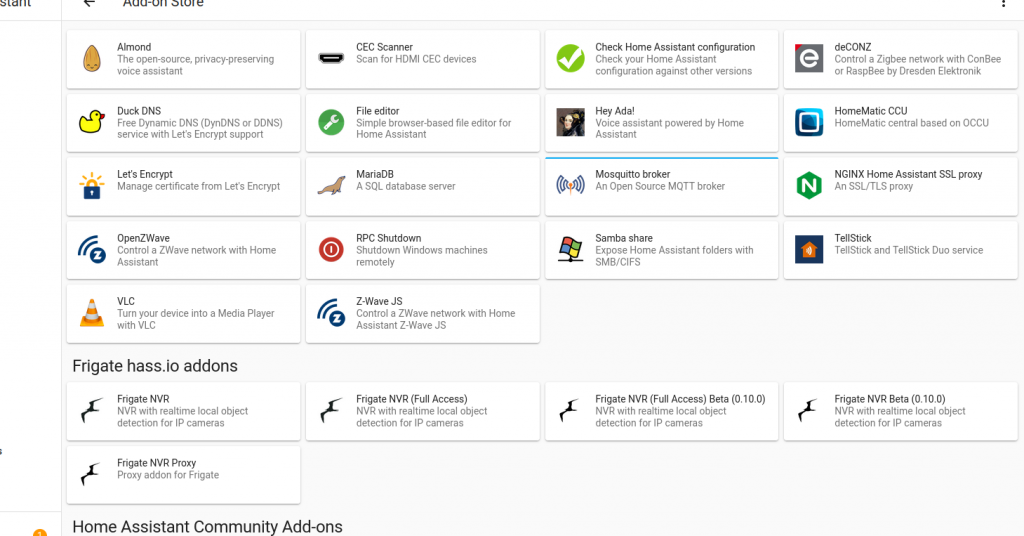Open the three-dot overflow menu
1024x536 pixels.
(x=1003, y=3)
